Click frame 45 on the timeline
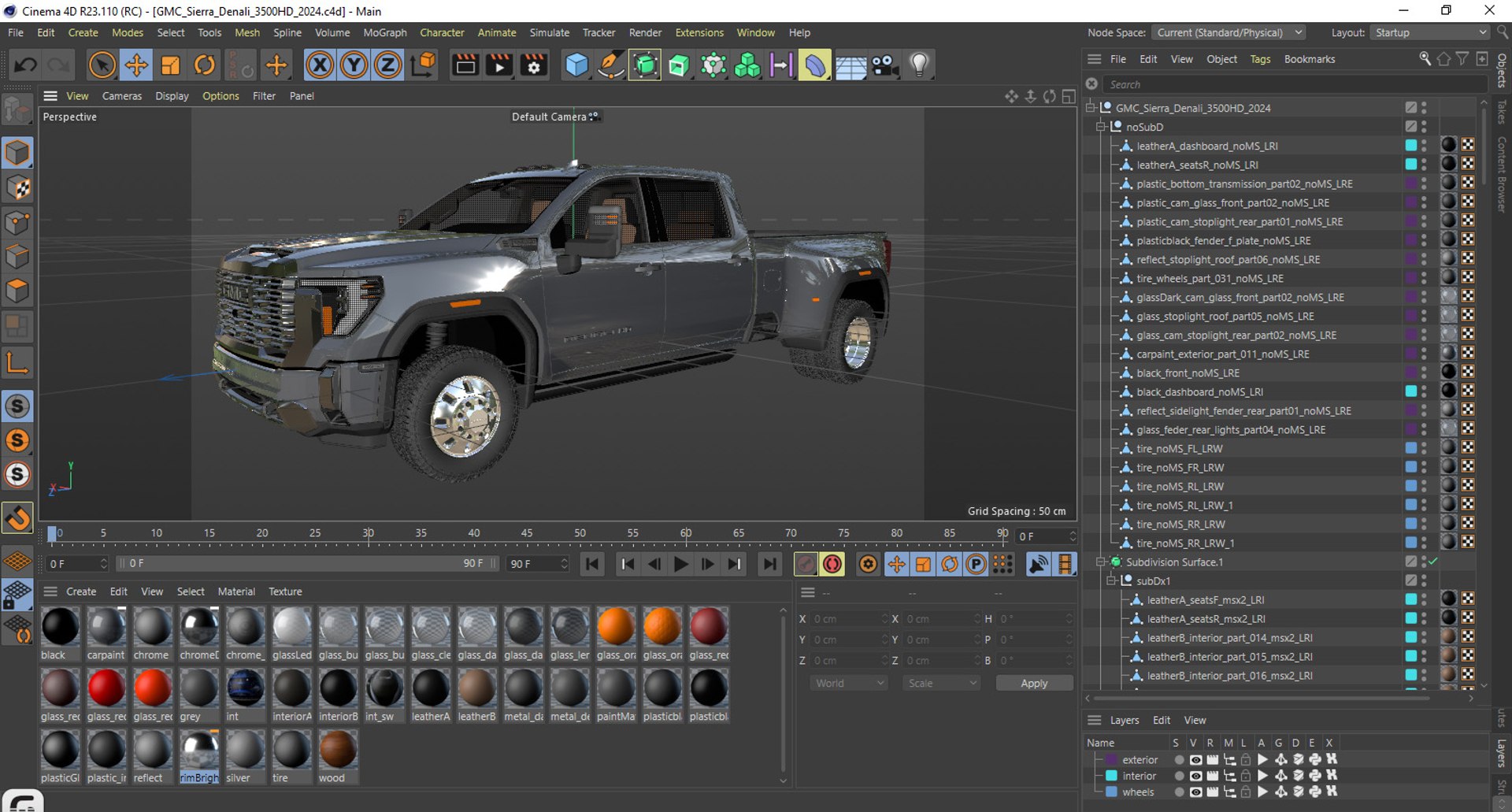 click(527, 533)
